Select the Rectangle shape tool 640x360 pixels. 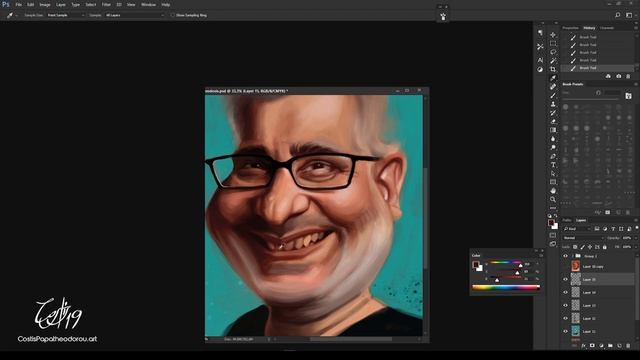pos(553,182)
